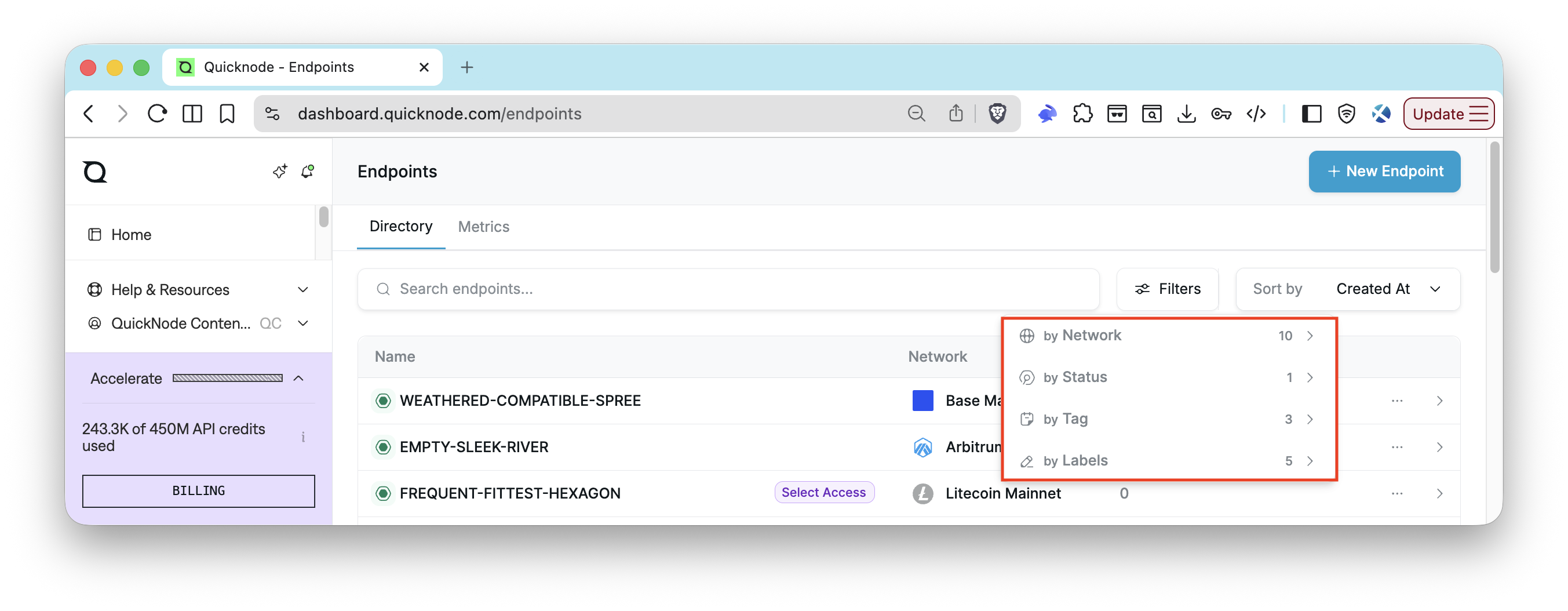Image resolution: width=1568 pixels, height=611 pixels.
Task: Click the blue bird extension icon
Action: (1047, 113)
